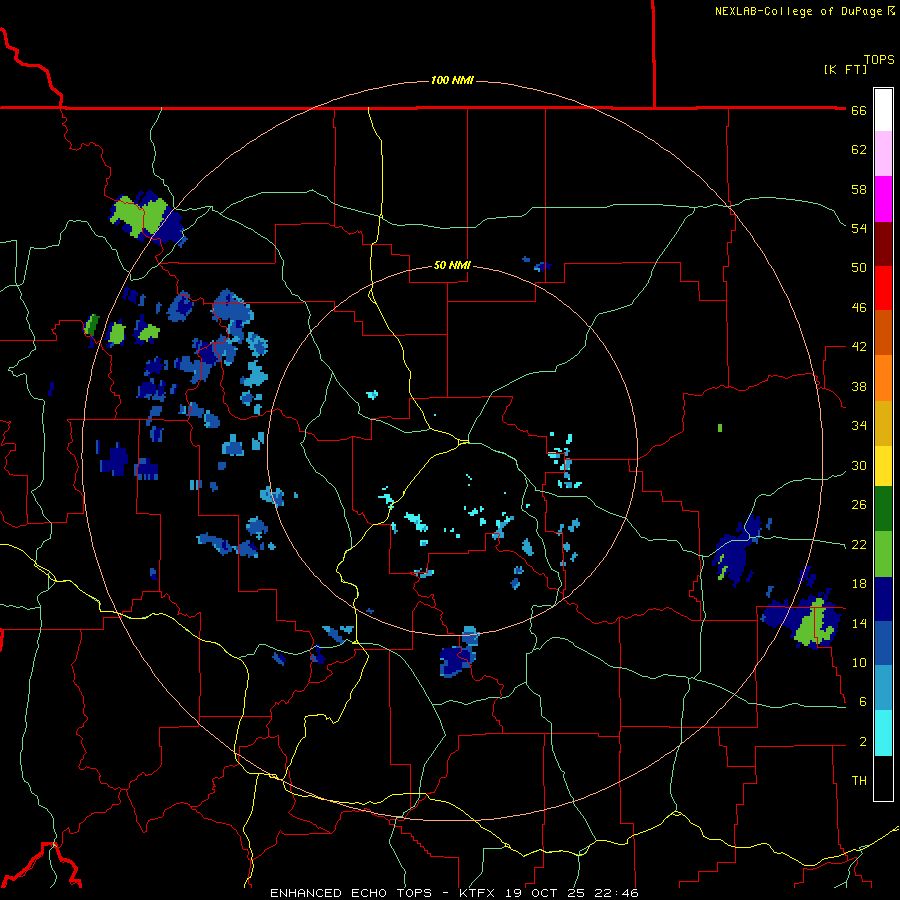This screenshot has height=900, width=900.
Task: Select the cyan legend swatch
Action: click(883, 733)
